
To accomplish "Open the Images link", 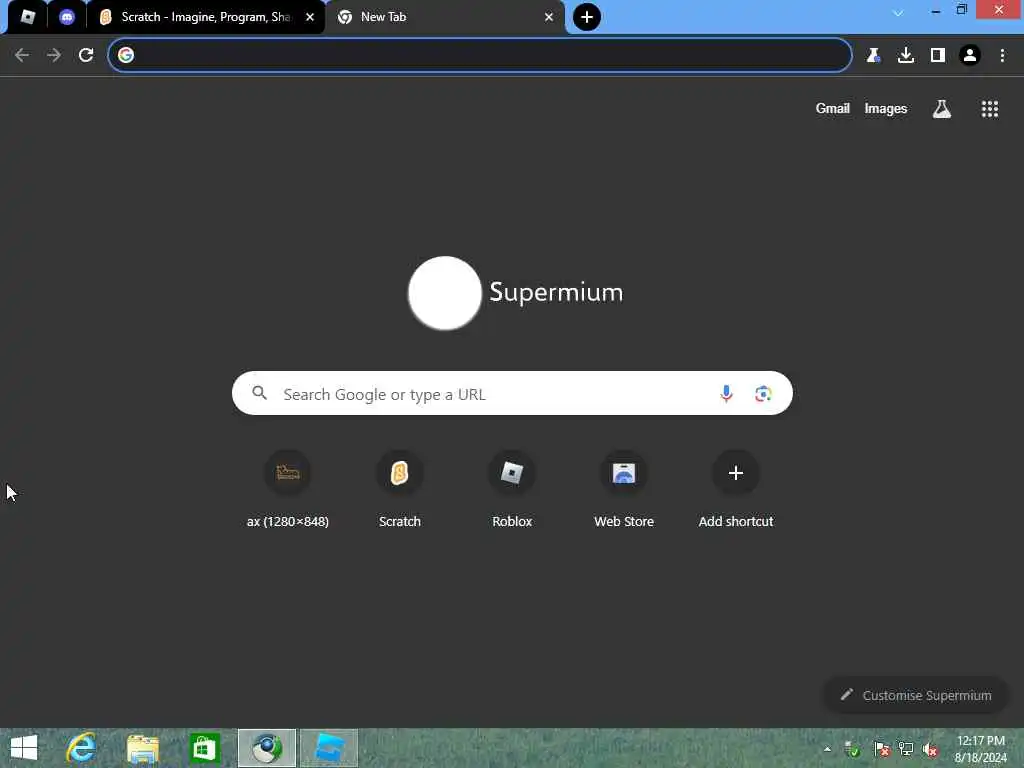I will [886, 108].
